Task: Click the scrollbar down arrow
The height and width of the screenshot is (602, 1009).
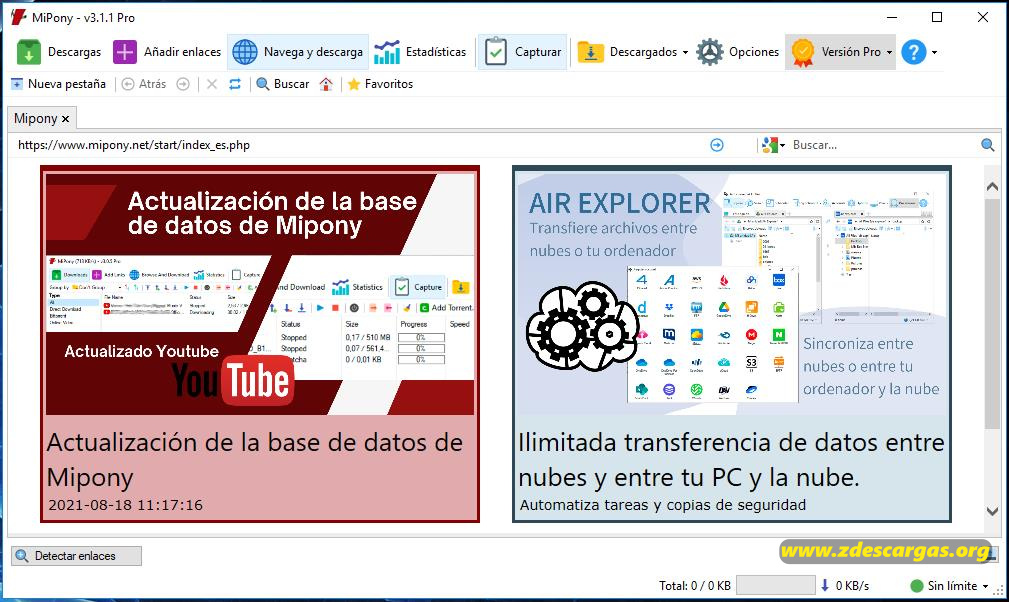Action: [x=992, y=511]
